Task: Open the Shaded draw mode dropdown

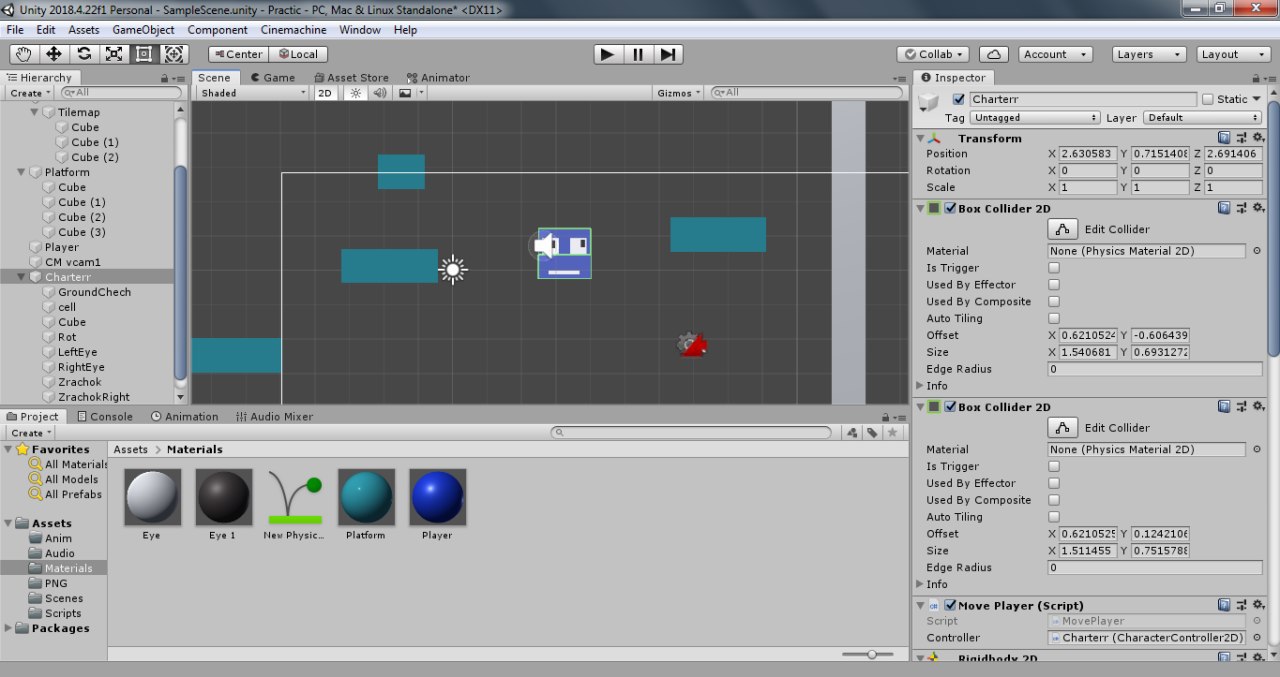Action: pos(253,93)
